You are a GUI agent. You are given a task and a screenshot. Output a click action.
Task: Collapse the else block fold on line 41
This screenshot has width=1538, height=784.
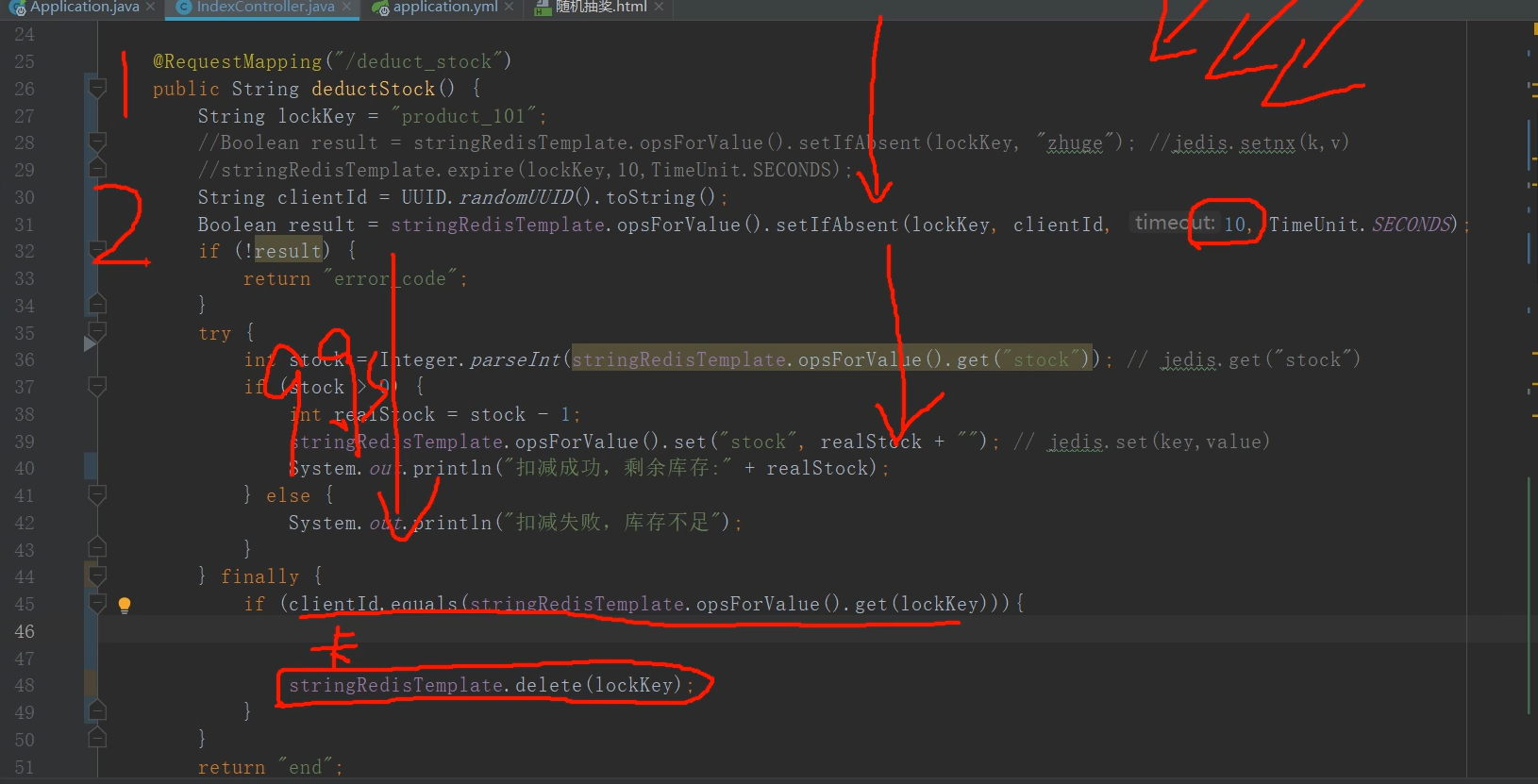[97, 494]
